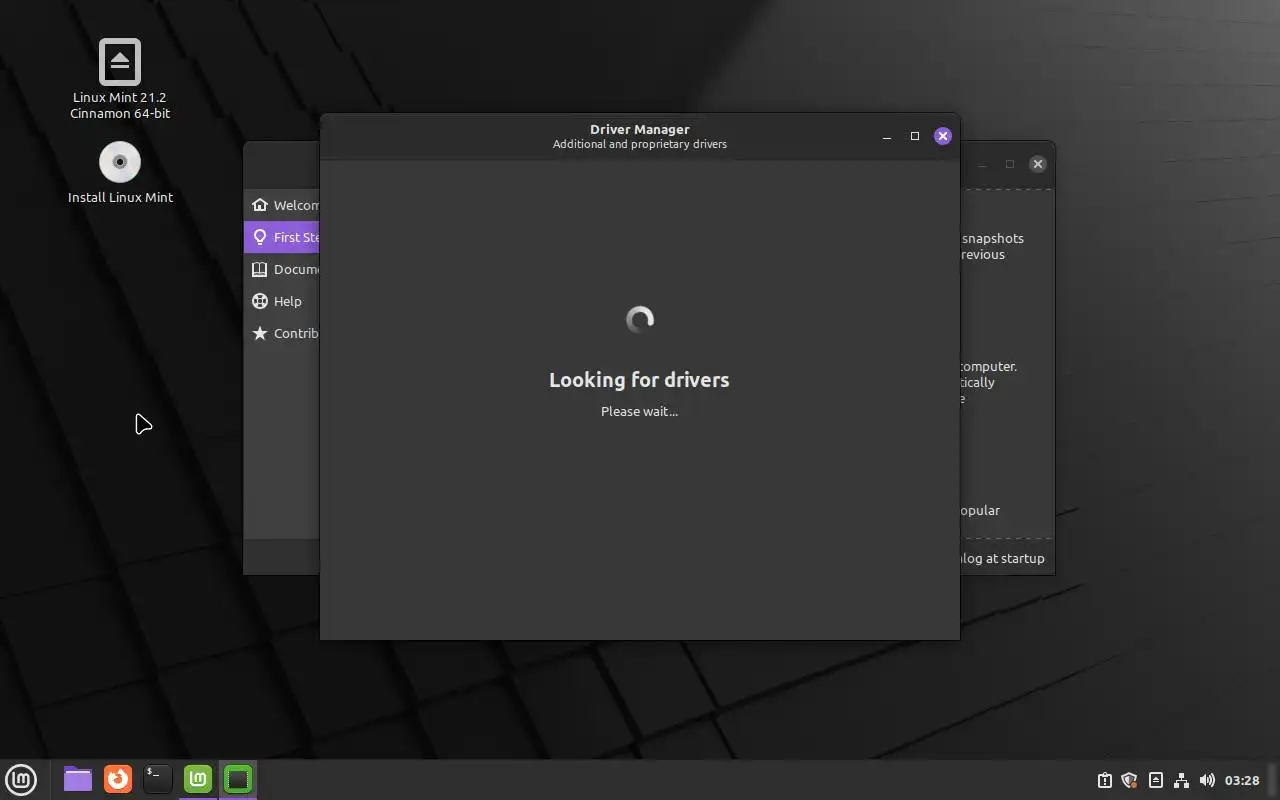This screenshot has height=800, width=1280.
Task: Click the lightbulb icon beside First Steps
Action: (x=260, y=237)
